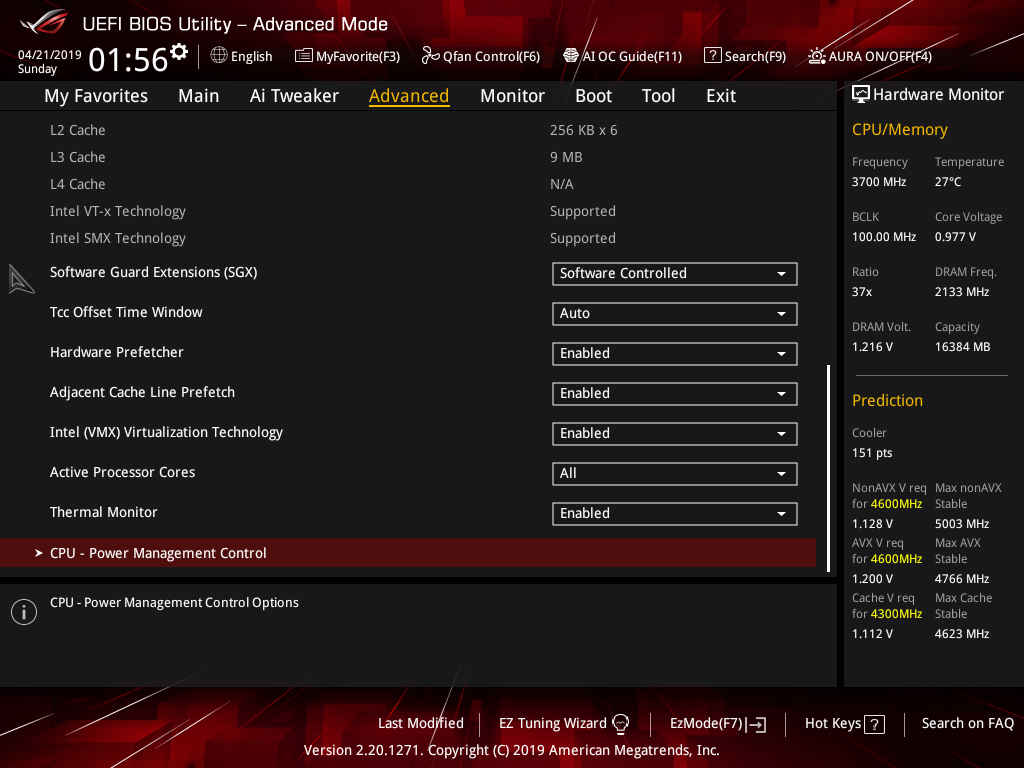Click the vertical scrollbar of settings list

[x=829, y=468]
